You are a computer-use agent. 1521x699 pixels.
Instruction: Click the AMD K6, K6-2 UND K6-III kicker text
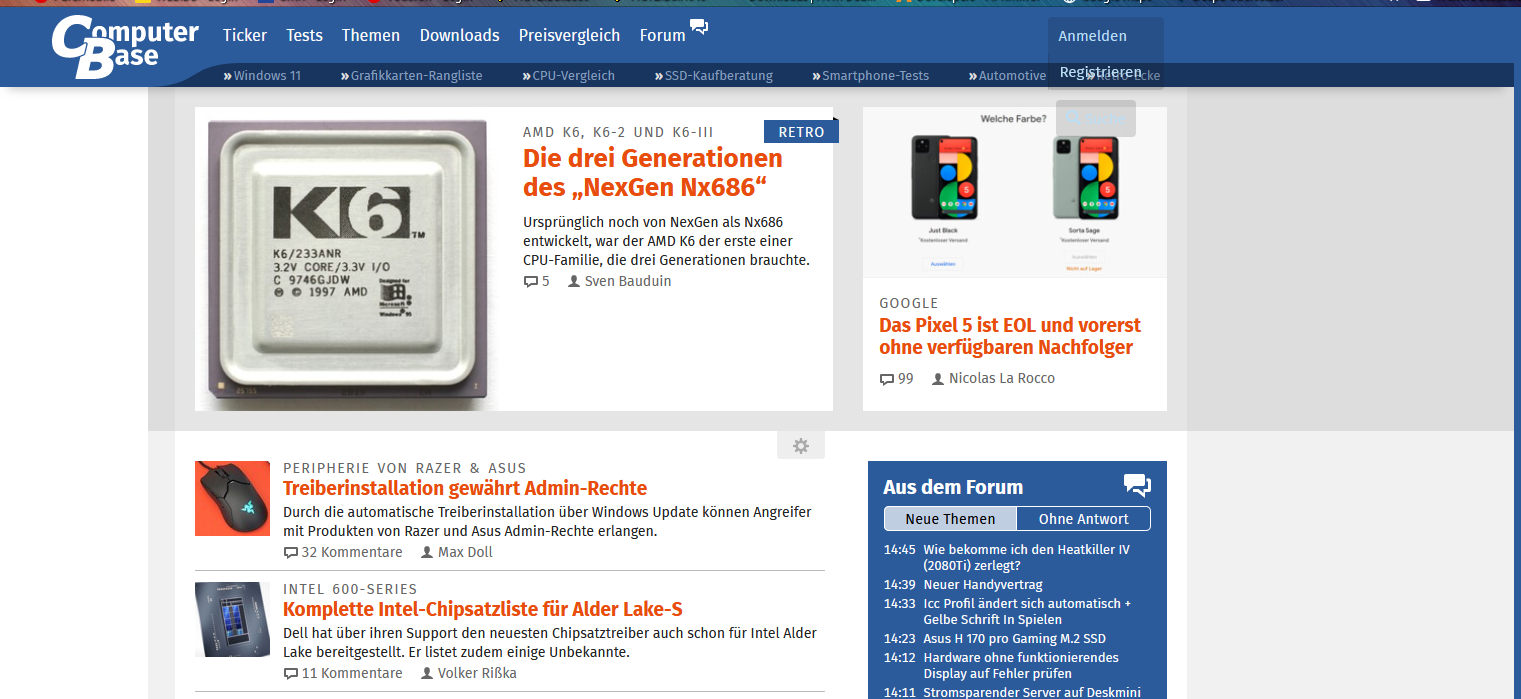click(x=618, y=132)
